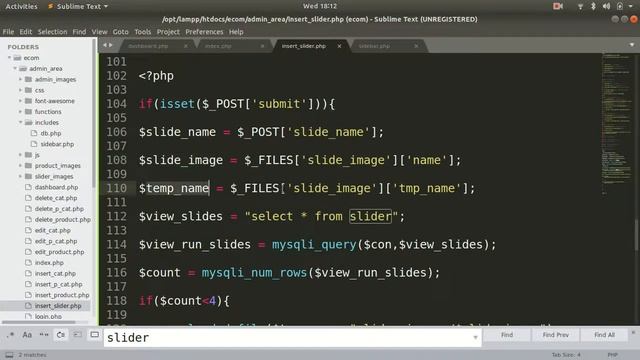This screenshot has width=640, height=360.
Task: Open insert_product.php in sidebar
Action: 62,295
